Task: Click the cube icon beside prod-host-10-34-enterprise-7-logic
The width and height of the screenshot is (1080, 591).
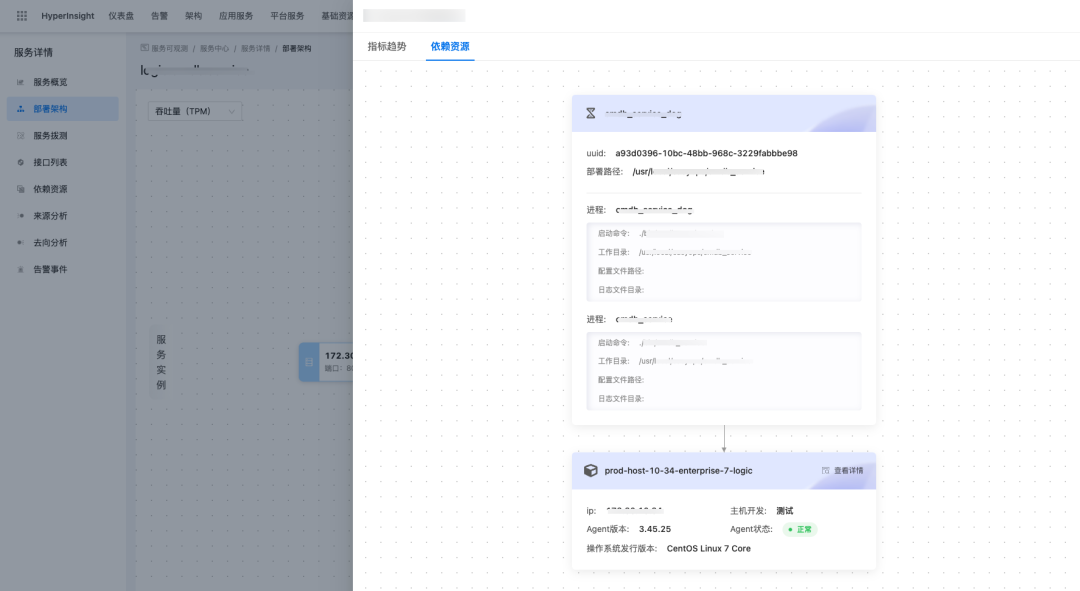Action: point(590,470)
